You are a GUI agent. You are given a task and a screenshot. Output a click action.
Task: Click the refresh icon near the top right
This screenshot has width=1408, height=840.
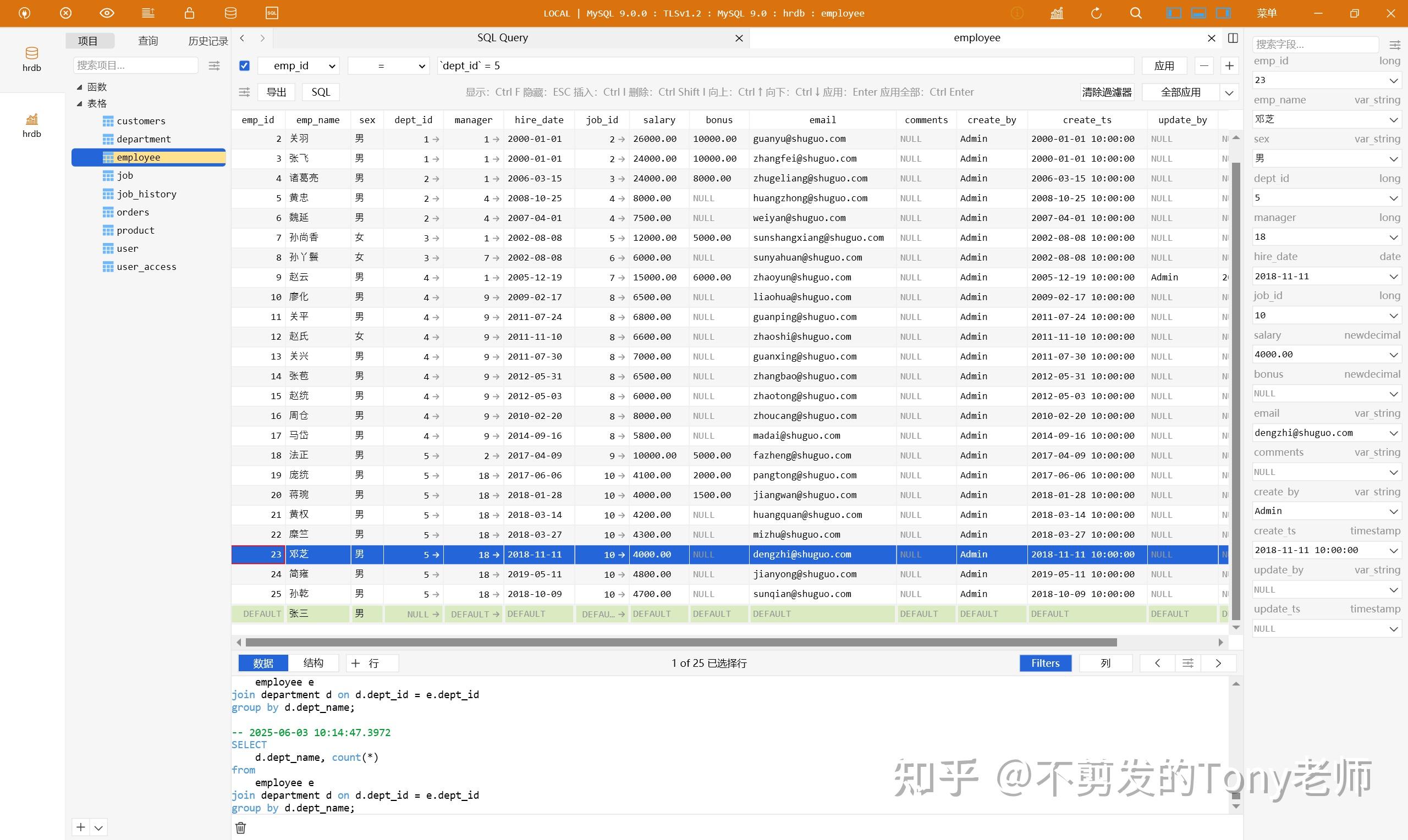pos(1097,13)
